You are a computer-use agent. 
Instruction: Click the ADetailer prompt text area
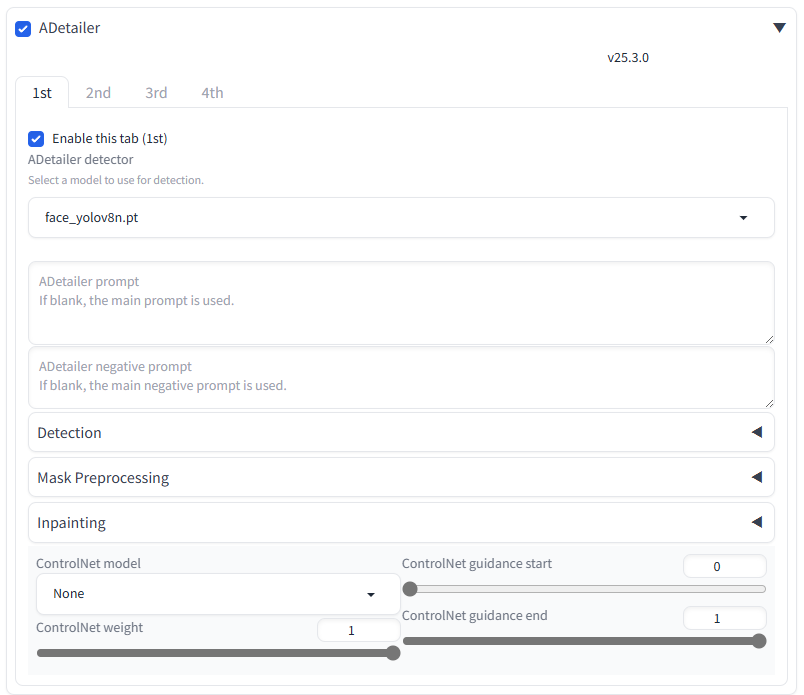[x=401, y=303]
